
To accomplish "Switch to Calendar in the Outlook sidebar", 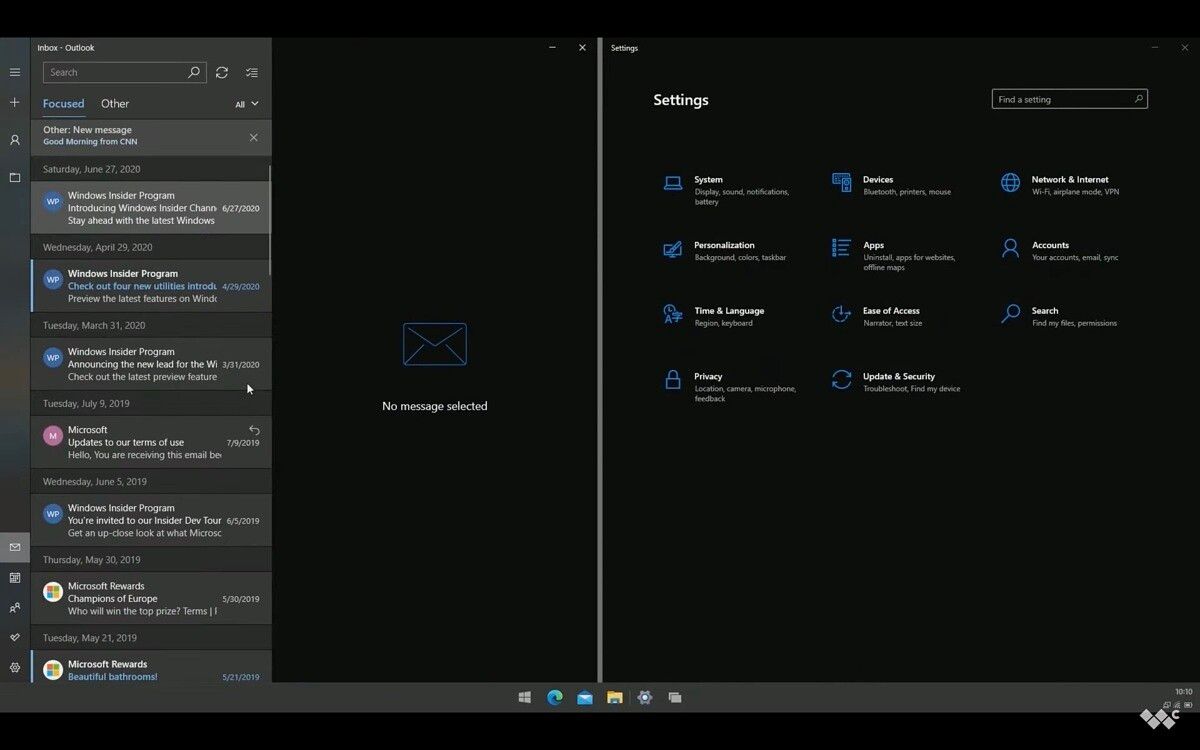I will click(14, 577).
